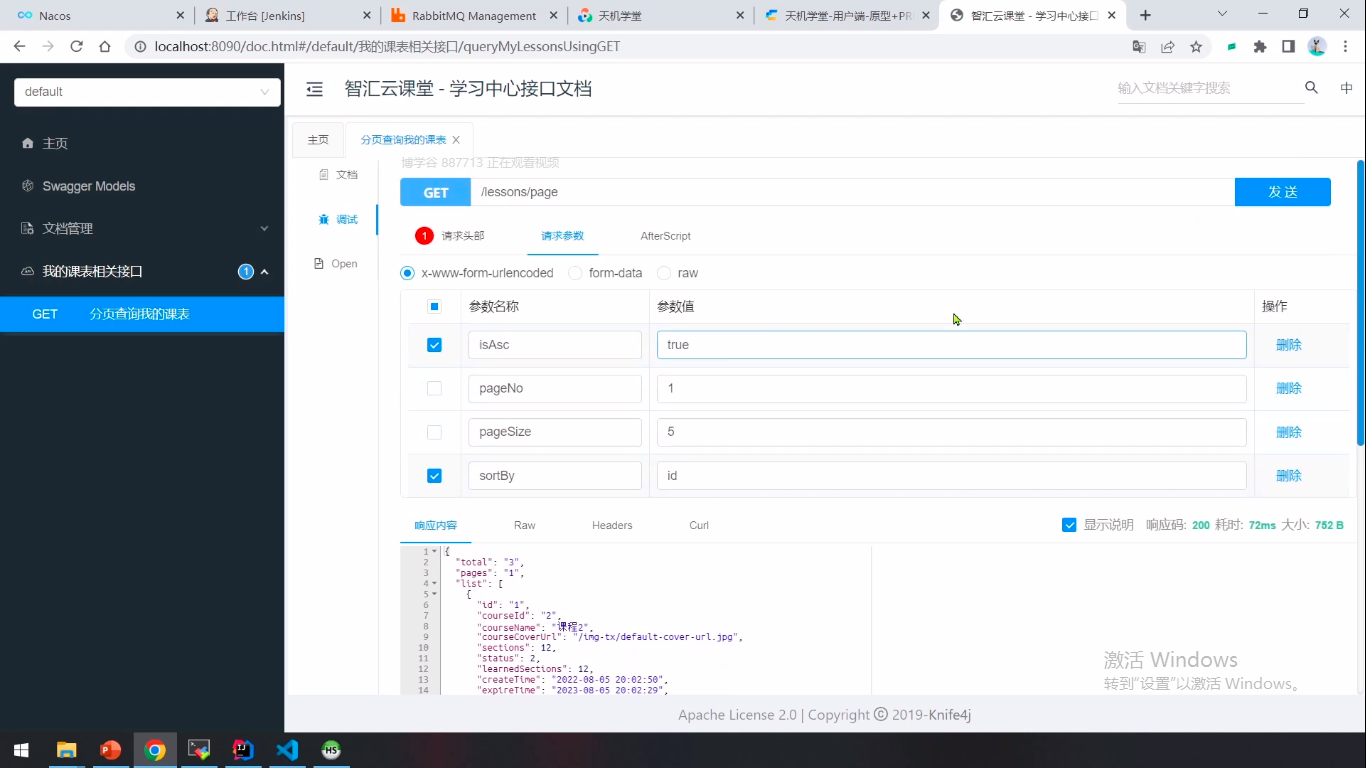The width and height of the screenshot is (1366, 768).
Task: Fold the list array at line 4
Action: coord(434,583)
